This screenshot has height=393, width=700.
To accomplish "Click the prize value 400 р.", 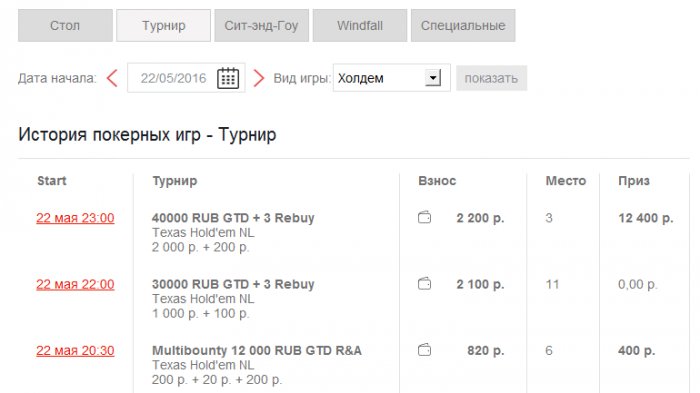I will coord(637,351).
